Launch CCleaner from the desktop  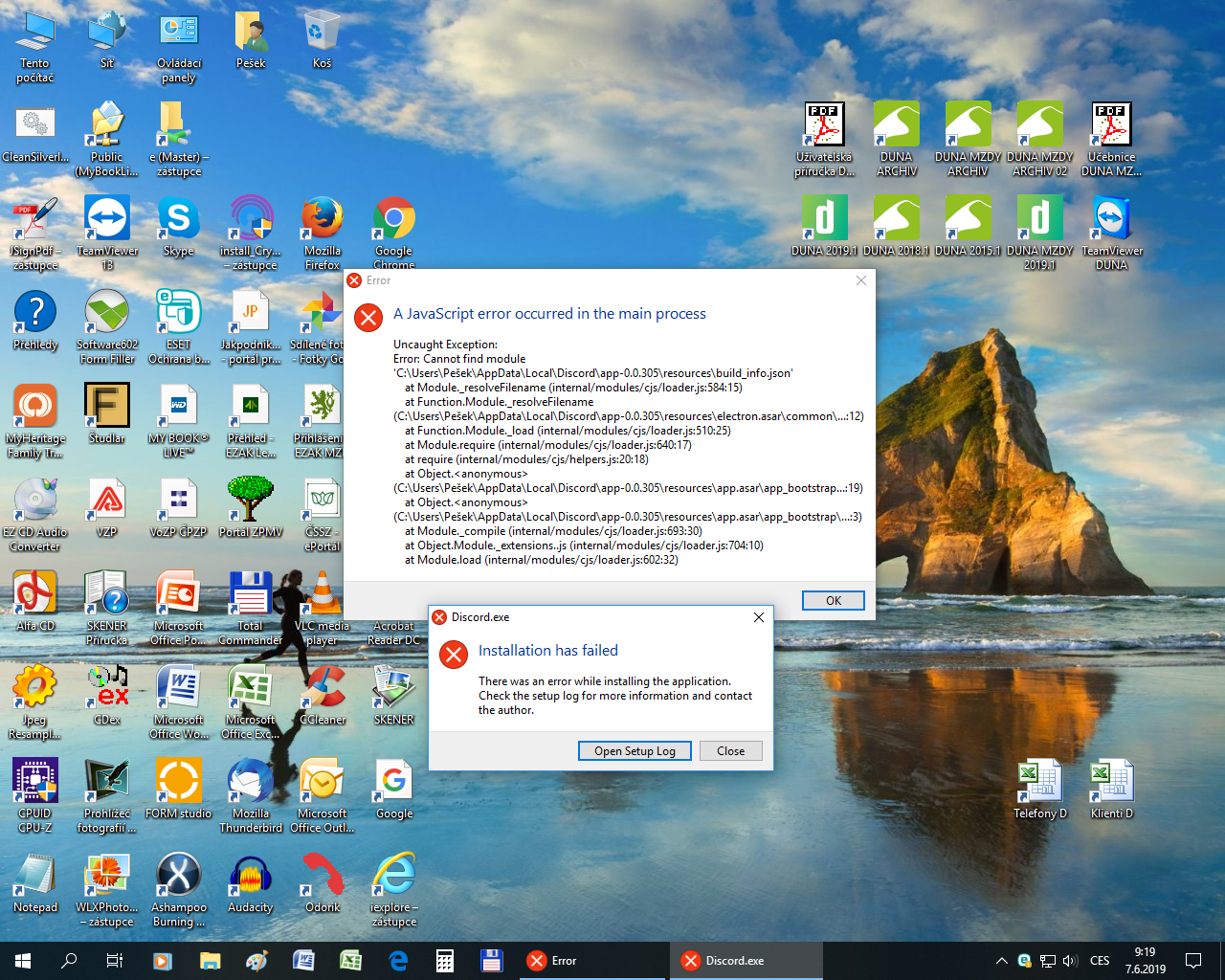(x=323, y=689)
